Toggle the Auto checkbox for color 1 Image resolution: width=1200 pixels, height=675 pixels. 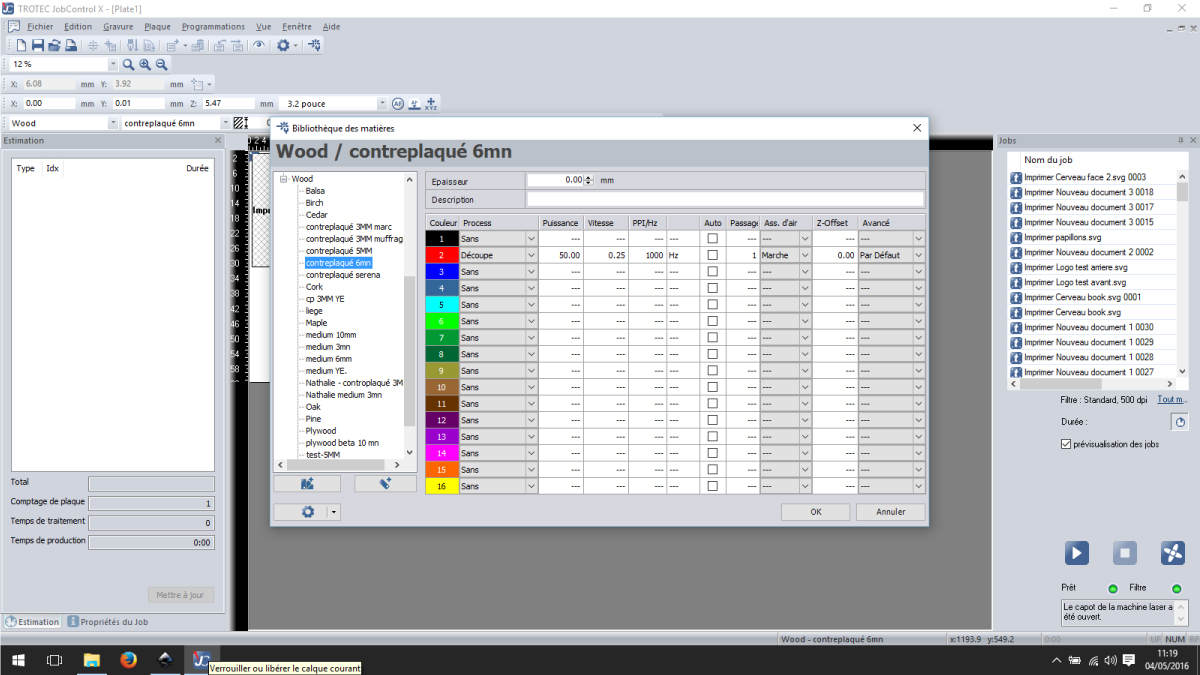pos(713,239)
